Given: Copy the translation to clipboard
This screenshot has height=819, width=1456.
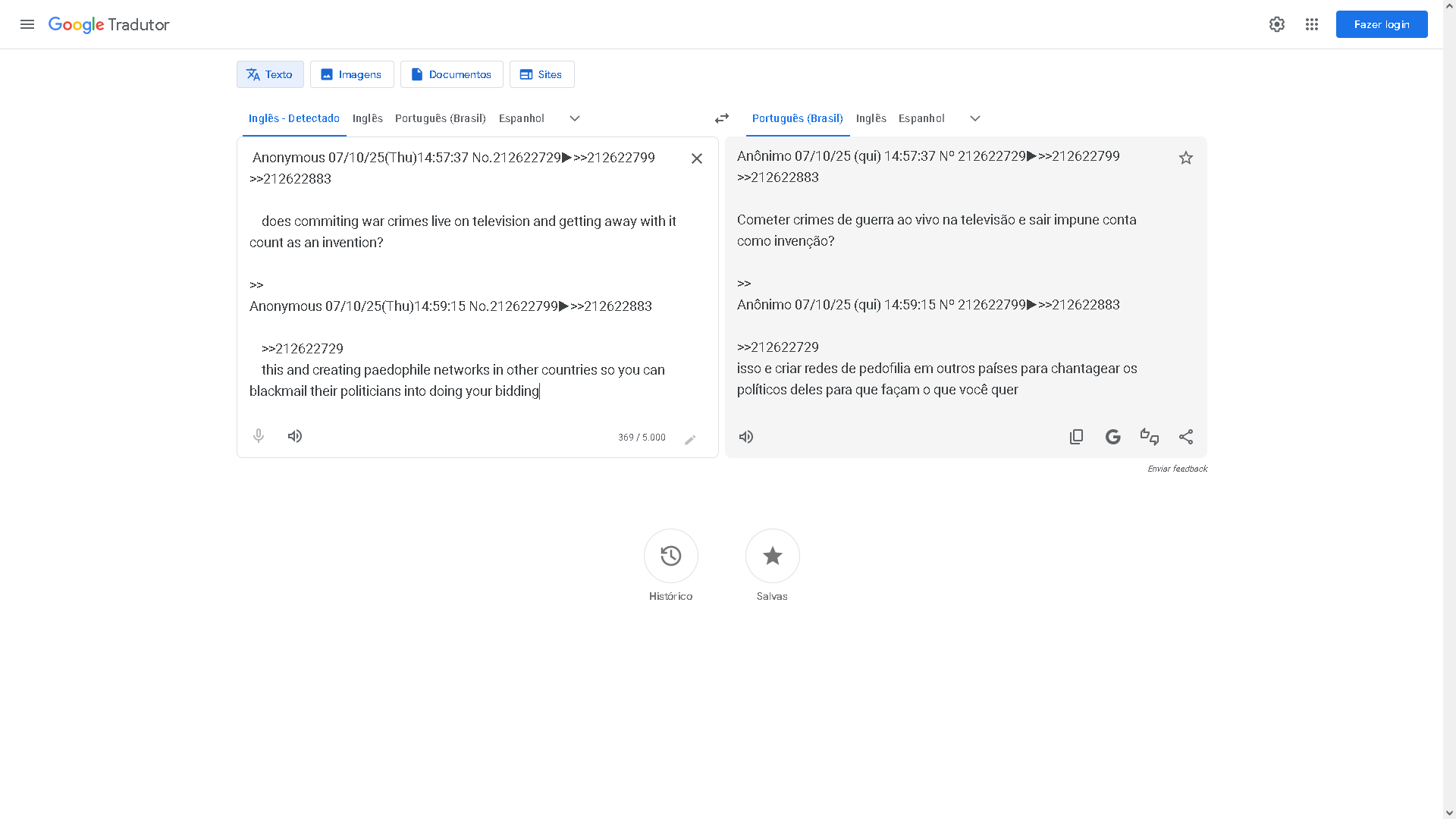Looking at the screenshot, I should click(1076, 437).
